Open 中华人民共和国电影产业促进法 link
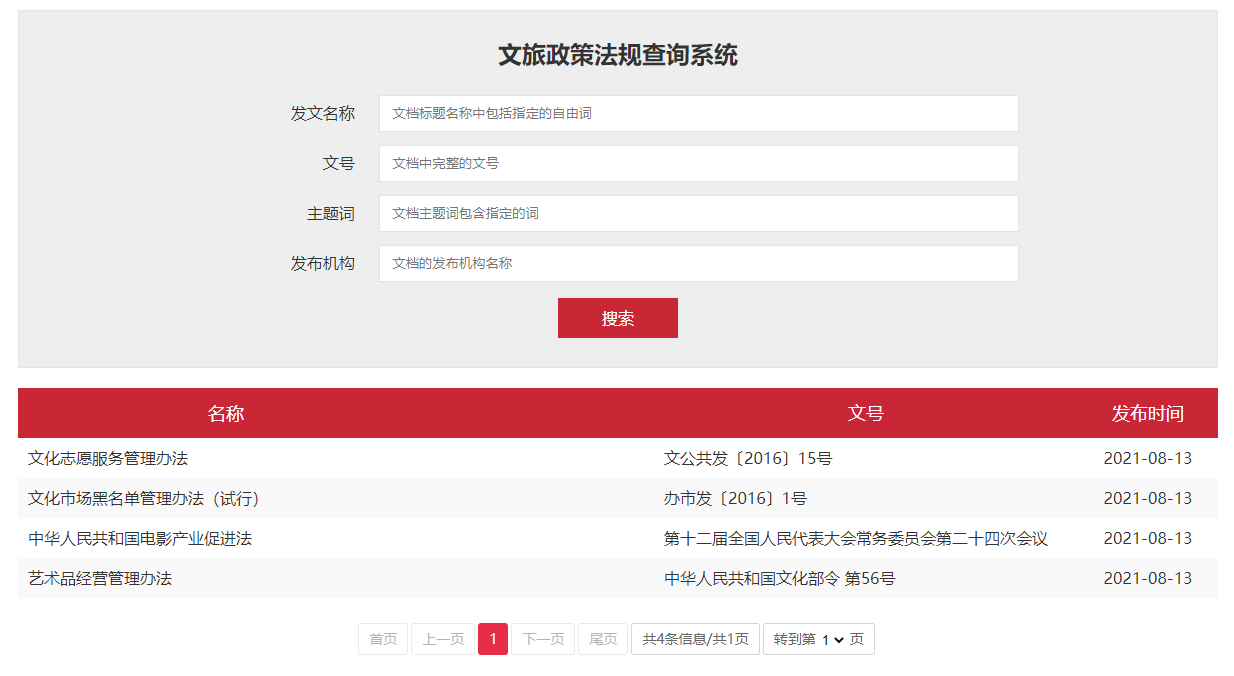The image size is (1234, 676). [140, 539]
